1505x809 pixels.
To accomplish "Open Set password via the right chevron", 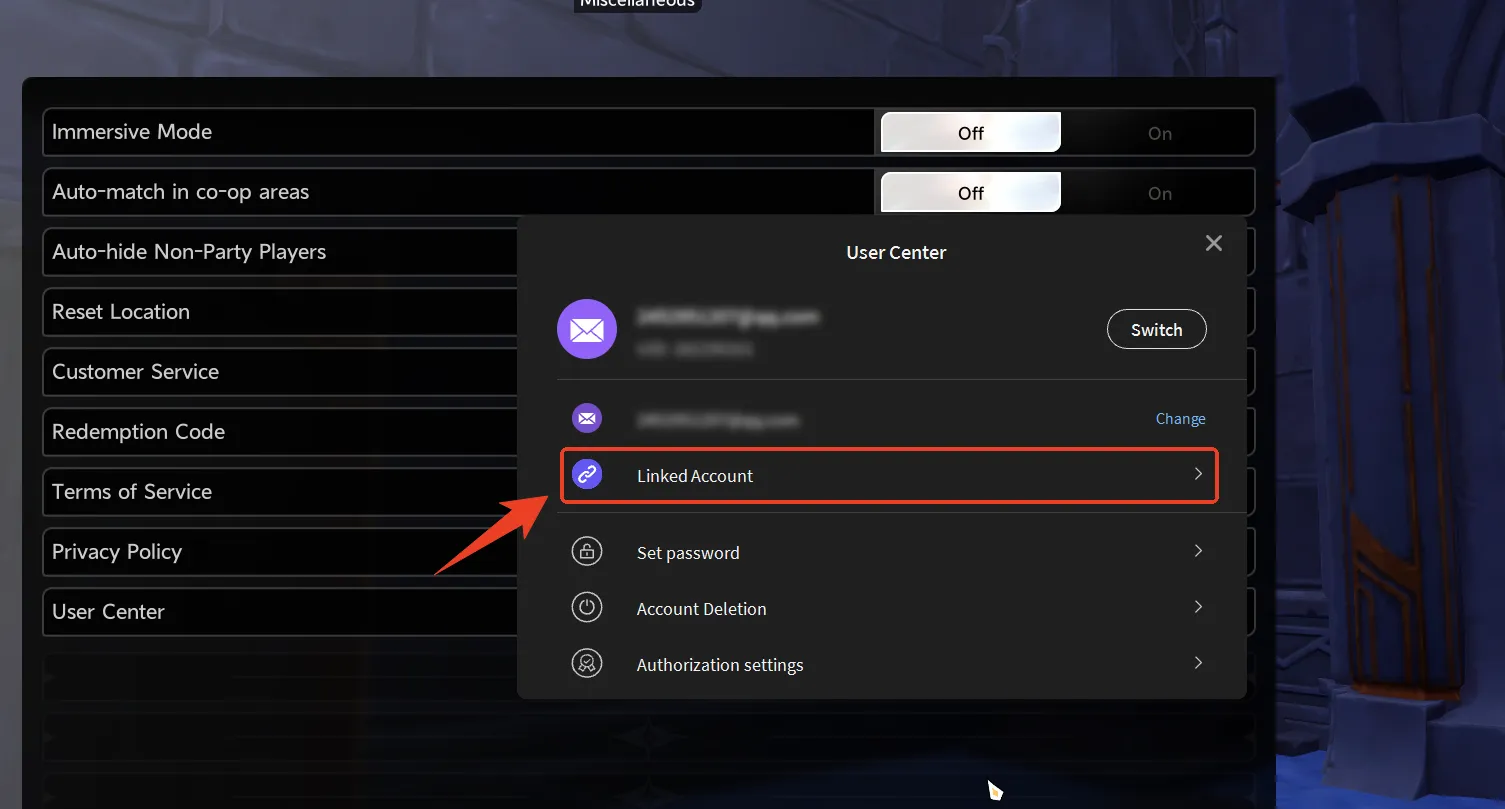I will pos(1198,551).
